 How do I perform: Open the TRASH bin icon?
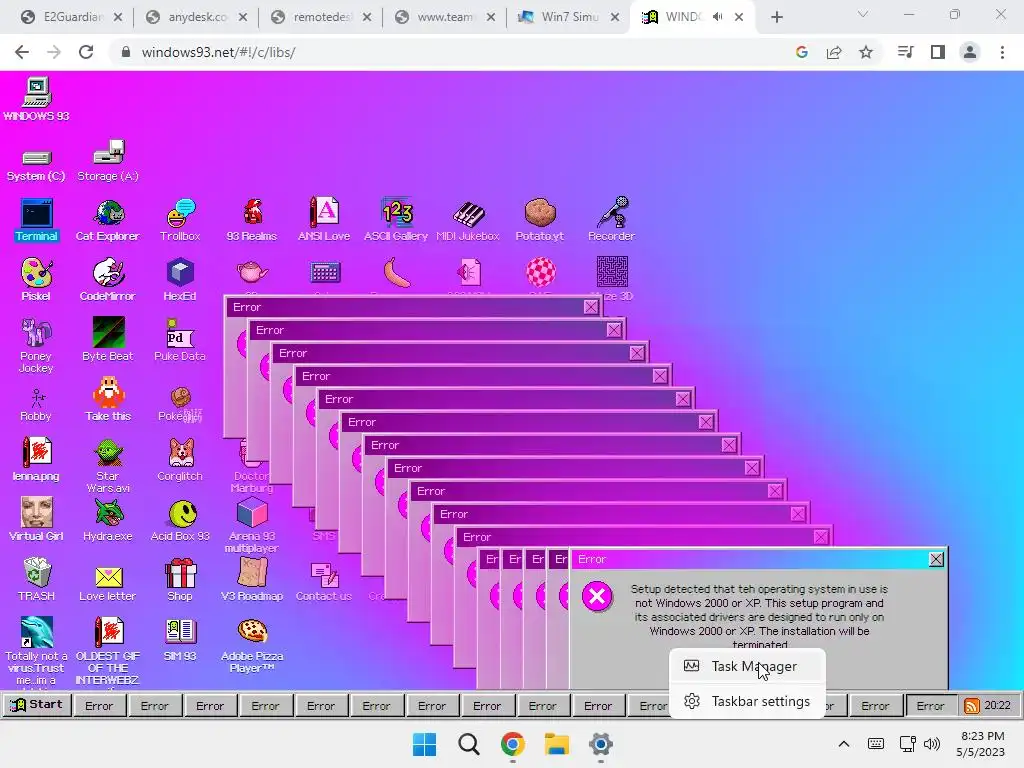coord(37,580)
